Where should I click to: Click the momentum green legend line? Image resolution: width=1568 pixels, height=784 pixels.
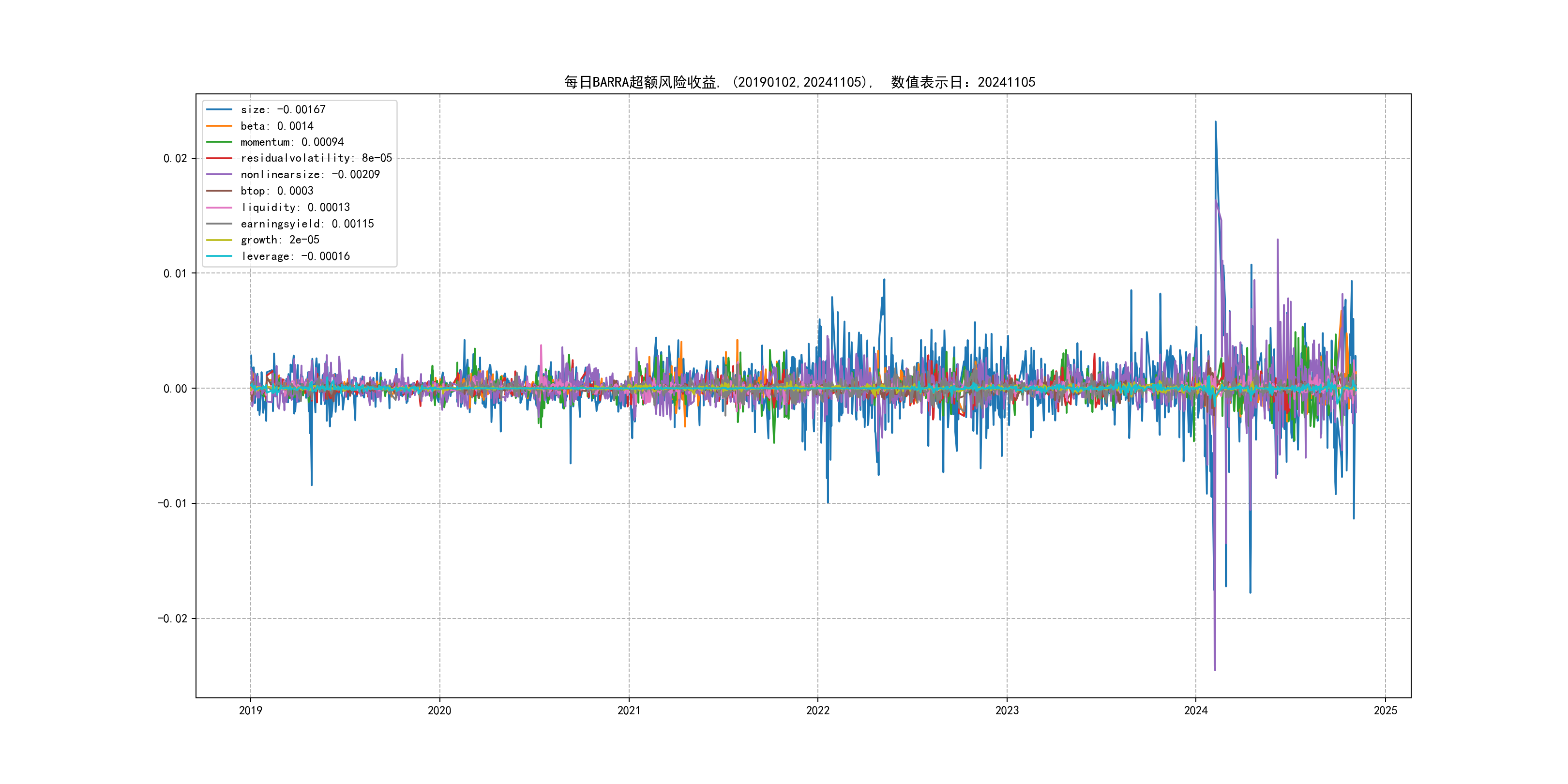219,142
